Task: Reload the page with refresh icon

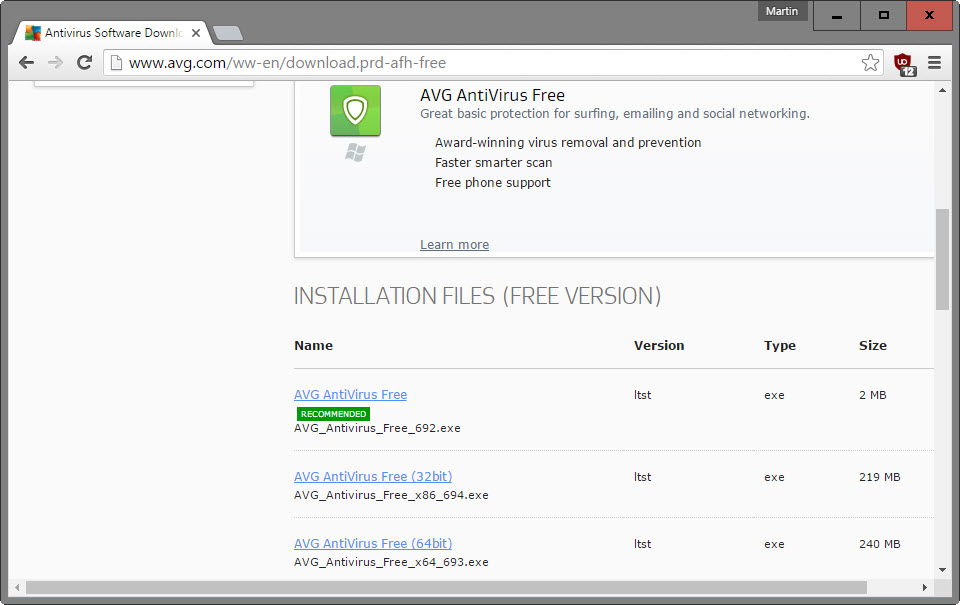Action: [84, 62]
